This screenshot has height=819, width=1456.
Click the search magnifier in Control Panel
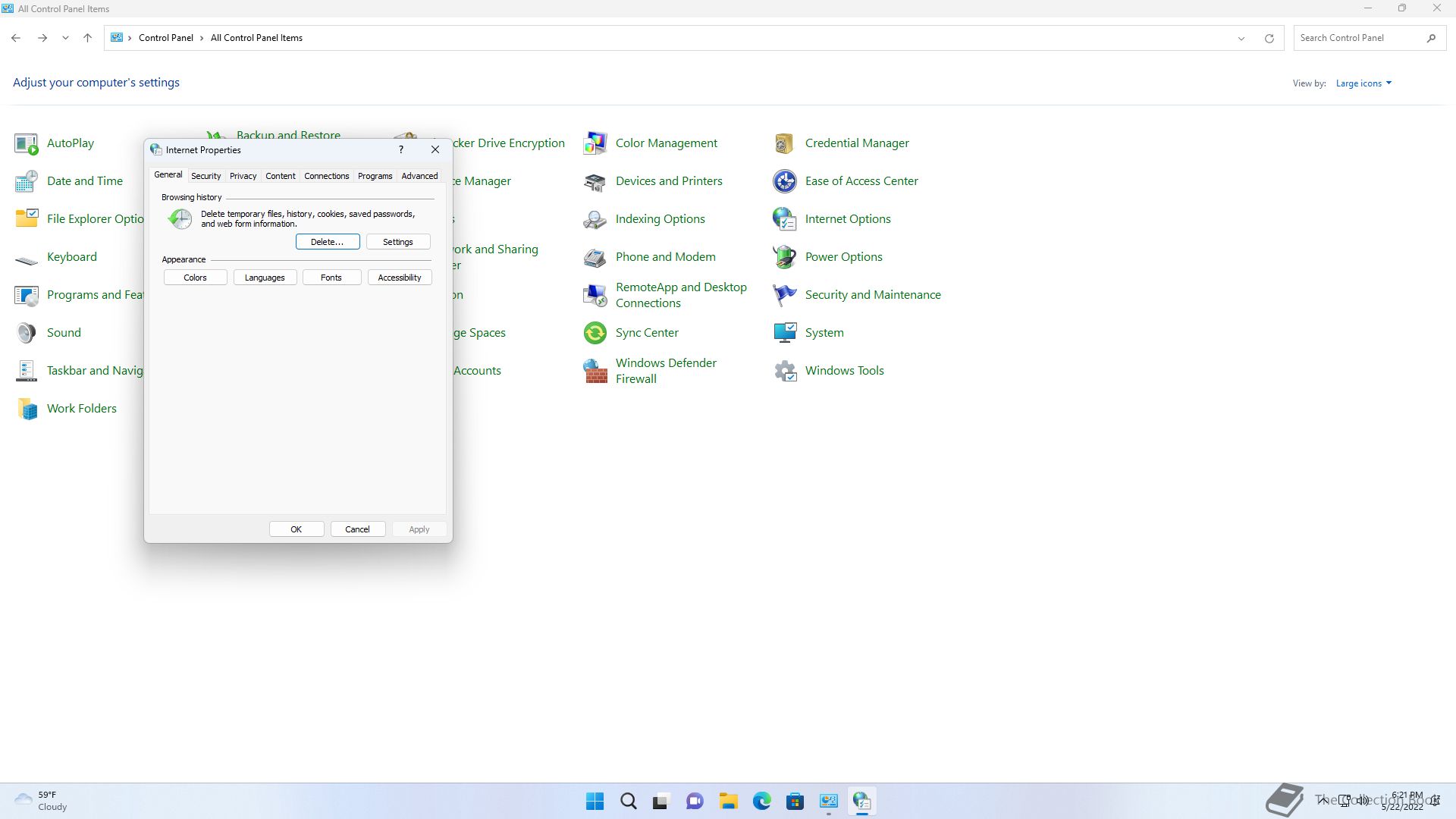click(x=1431, y=38)
